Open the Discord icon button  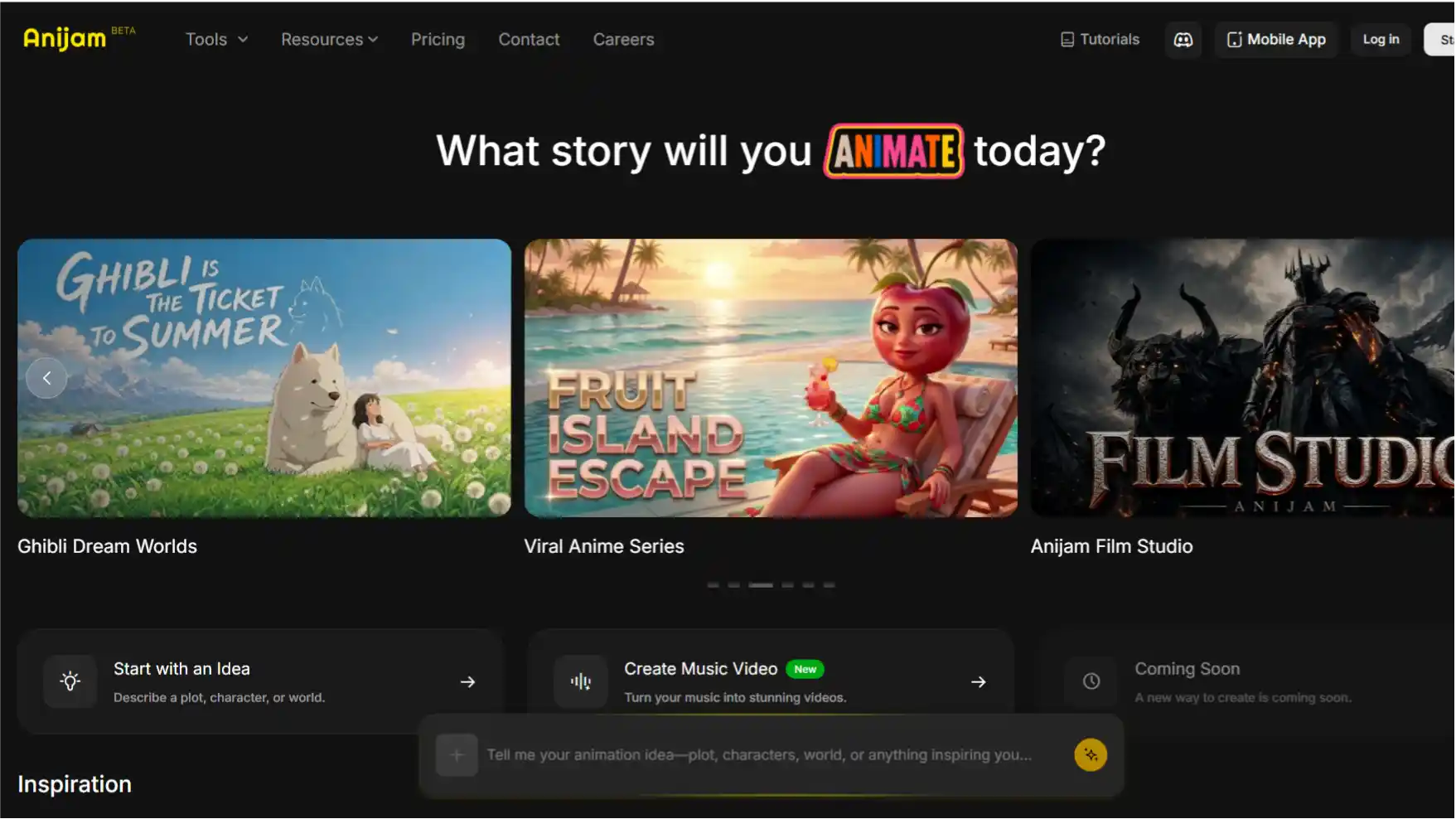pyautogui.click(x=1183, y=40)
